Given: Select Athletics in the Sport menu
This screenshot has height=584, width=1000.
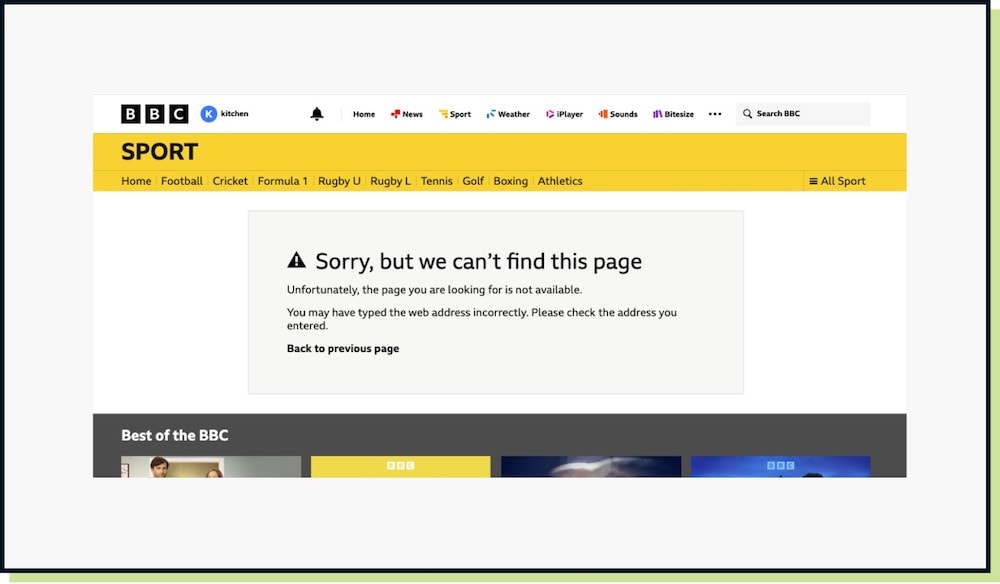Looking at the screenshot, I should point(560,181).
